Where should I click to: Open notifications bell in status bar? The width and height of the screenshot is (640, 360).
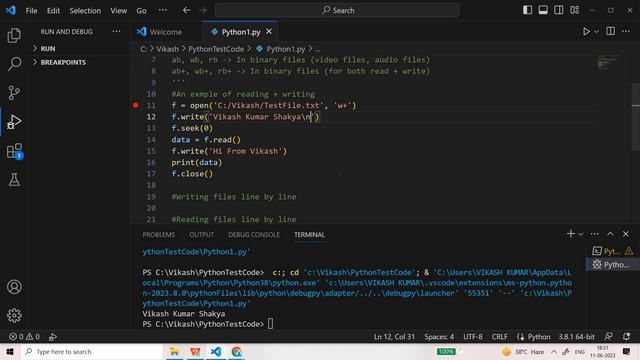627,337
